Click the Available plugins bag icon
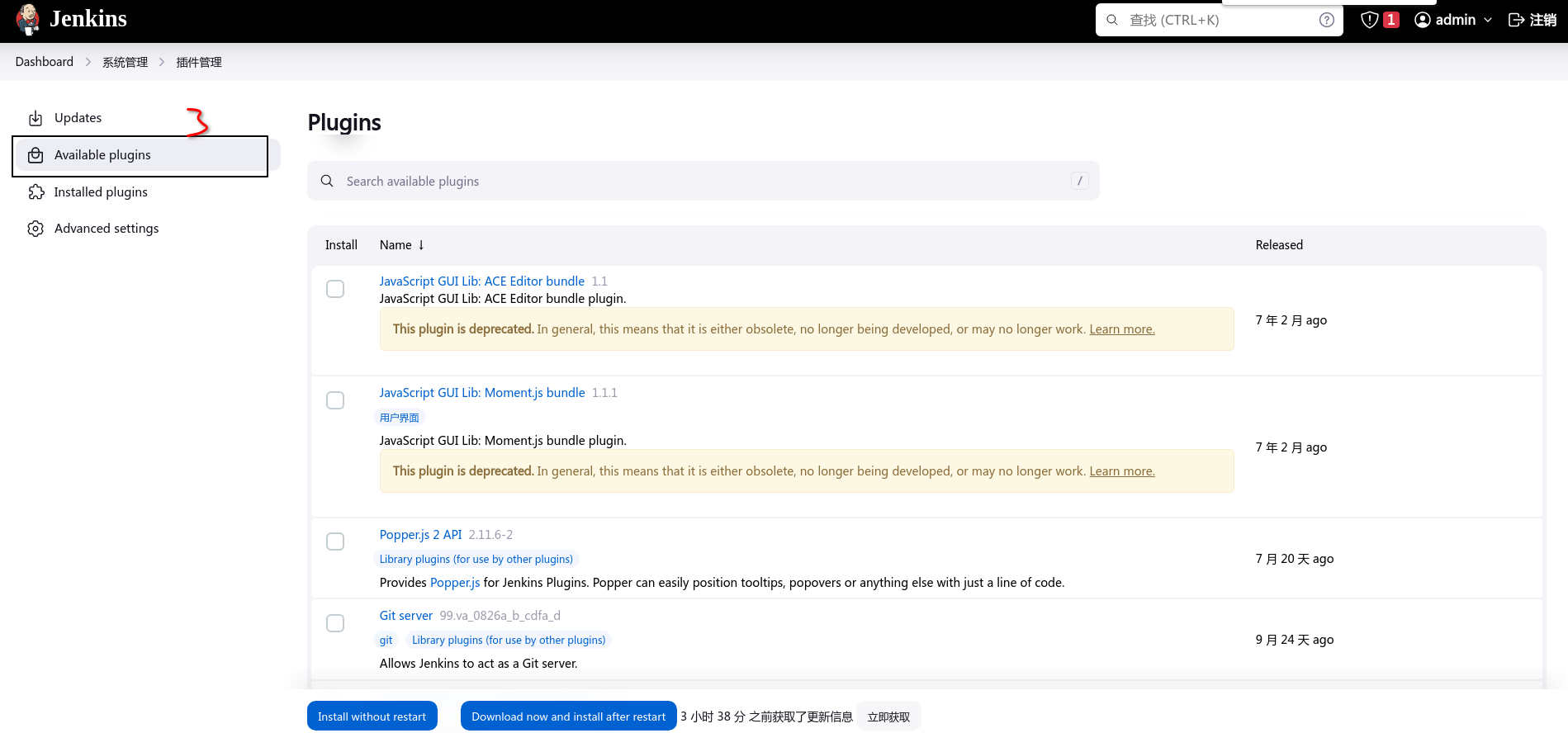 [x=36, y=155]
